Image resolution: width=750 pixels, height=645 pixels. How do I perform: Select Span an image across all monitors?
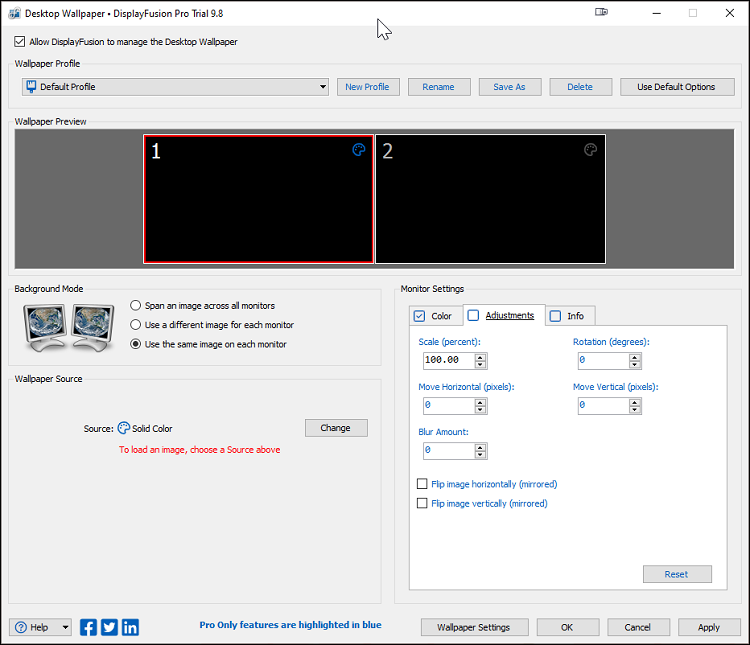136,305
